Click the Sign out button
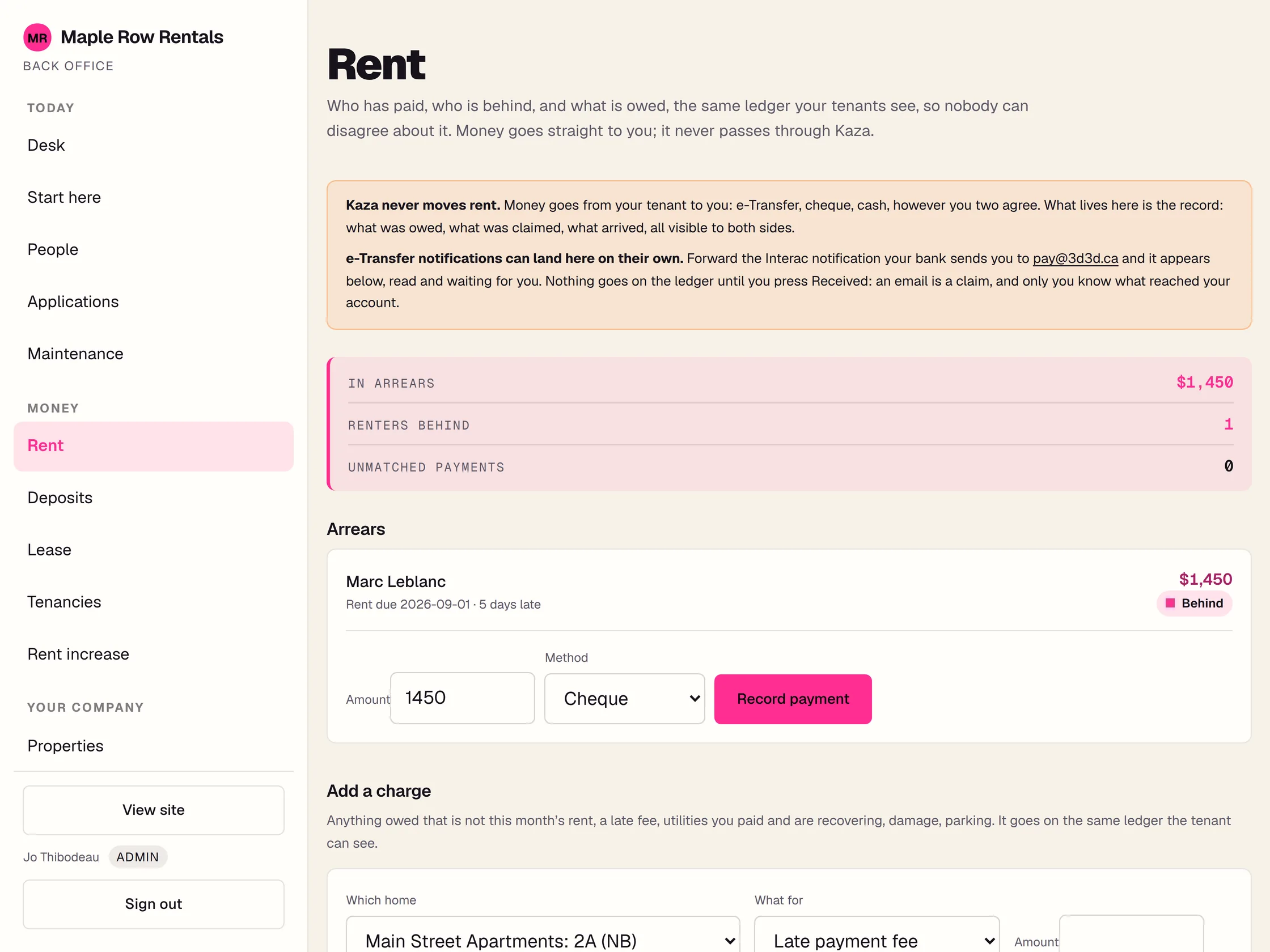The image size is (1270, 952). [x=153, y=904]
